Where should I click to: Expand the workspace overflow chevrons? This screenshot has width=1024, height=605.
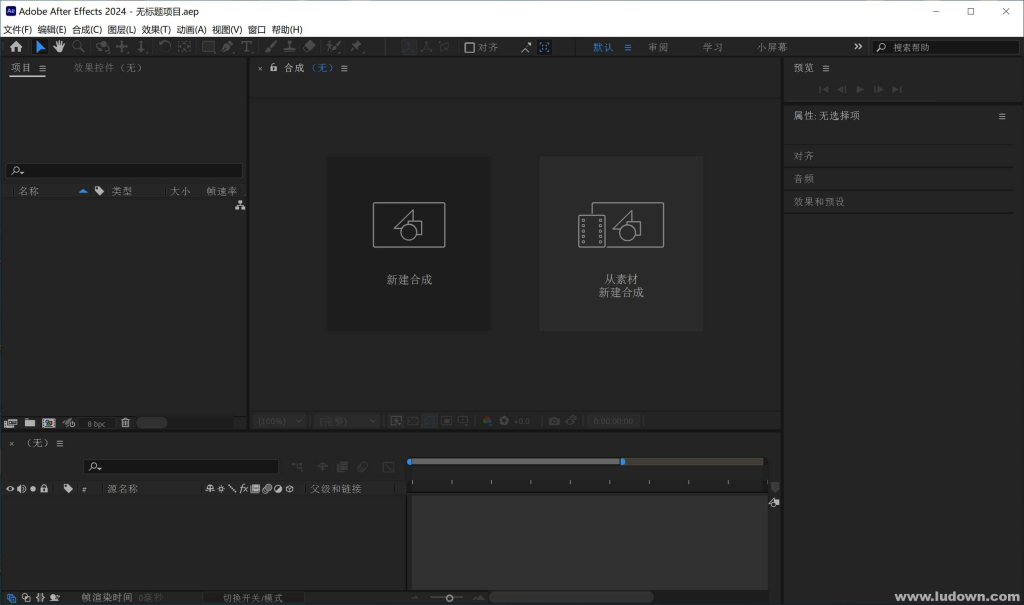858,46
